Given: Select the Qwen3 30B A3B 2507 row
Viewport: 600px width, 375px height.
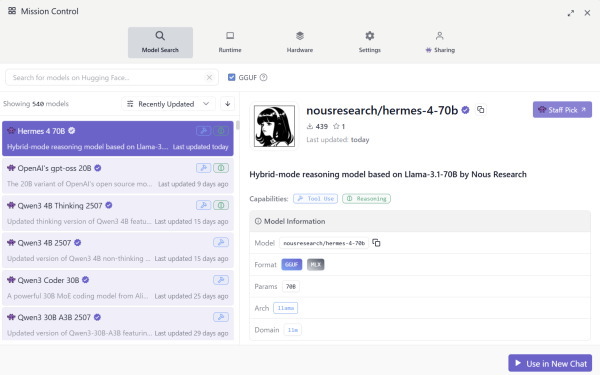Looking at the screenshot, I should (117, 324).
